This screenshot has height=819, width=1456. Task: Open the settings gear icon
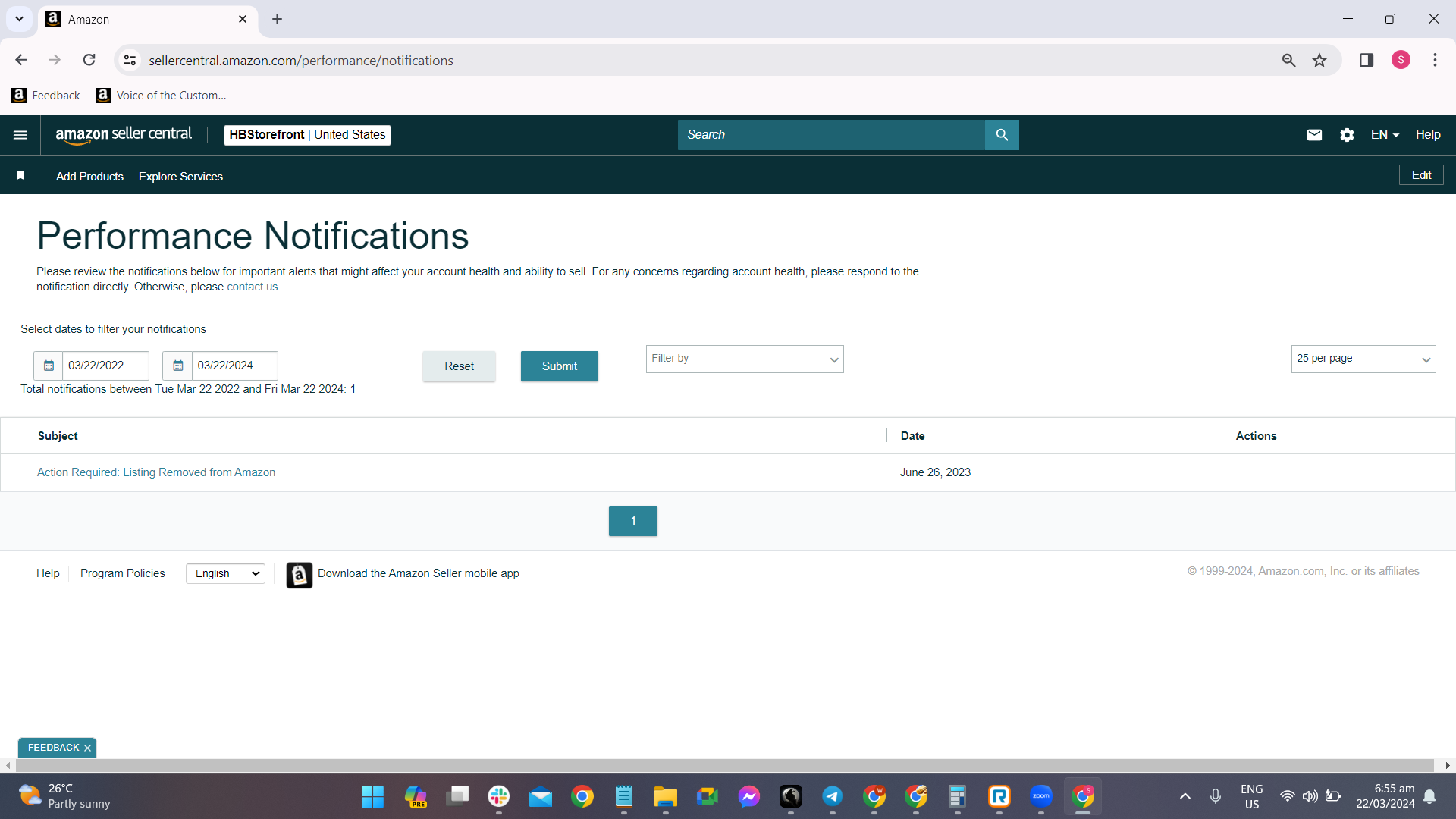point(1347,135)
